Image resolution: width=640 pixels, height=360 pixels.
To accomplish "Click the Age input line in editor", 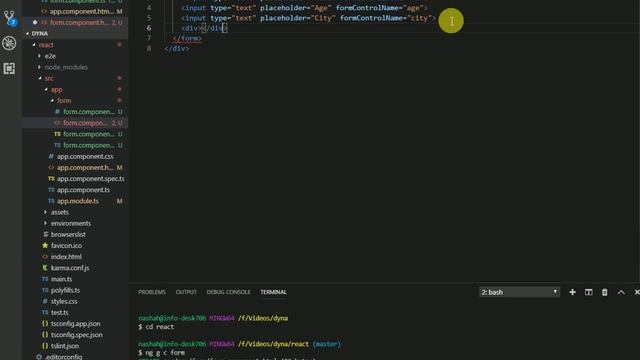I will pos(304,8).
